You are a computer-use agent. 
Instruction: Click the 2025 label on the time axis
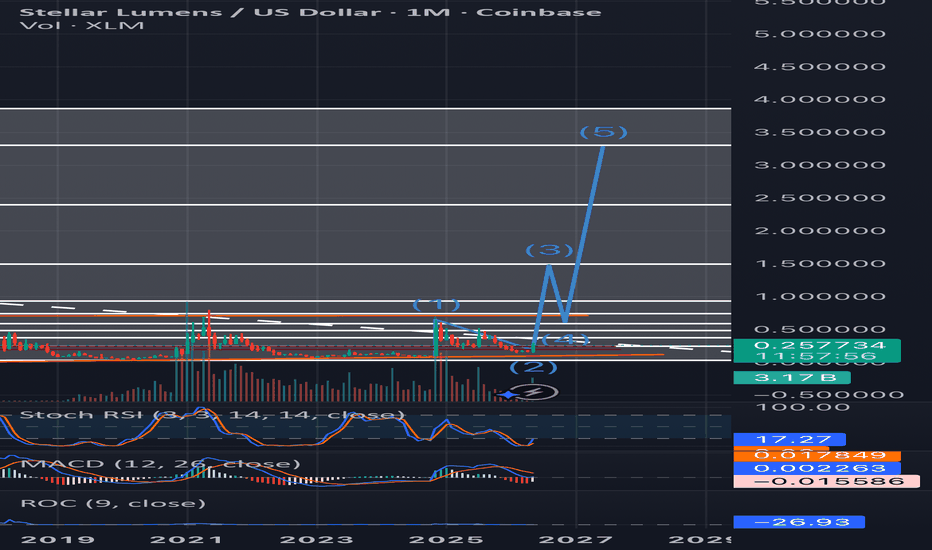point(446,540)
